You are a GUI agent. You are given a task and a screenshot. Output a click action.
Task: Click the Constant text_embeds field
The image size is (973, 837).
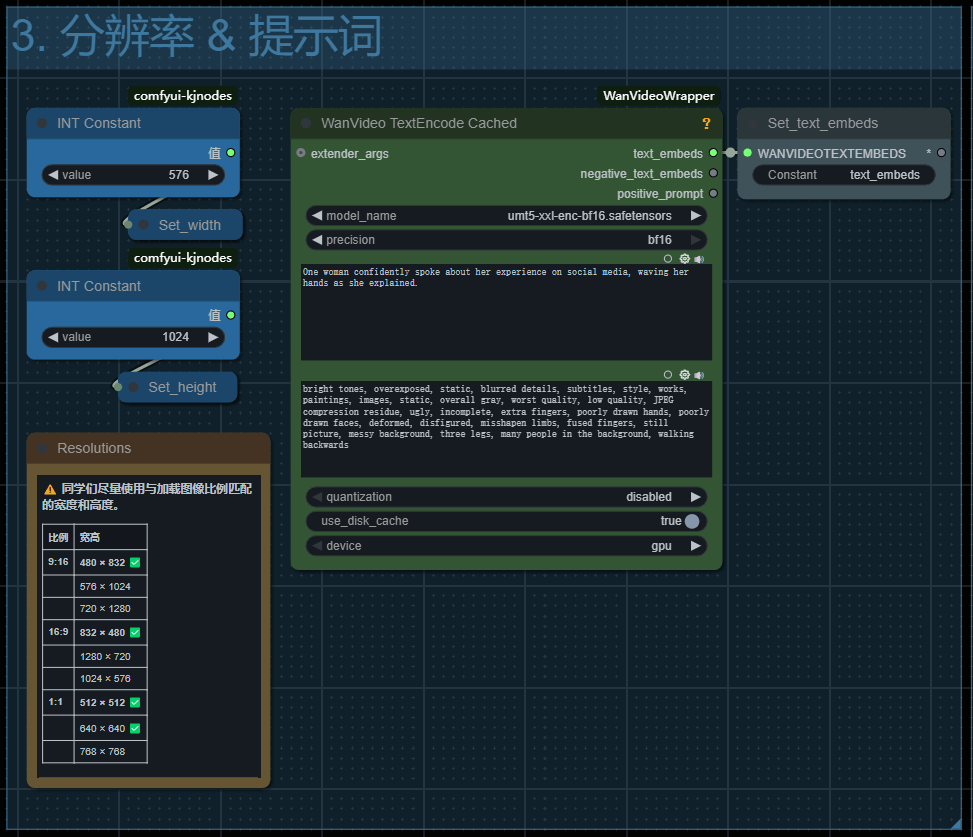click(843, 175)
